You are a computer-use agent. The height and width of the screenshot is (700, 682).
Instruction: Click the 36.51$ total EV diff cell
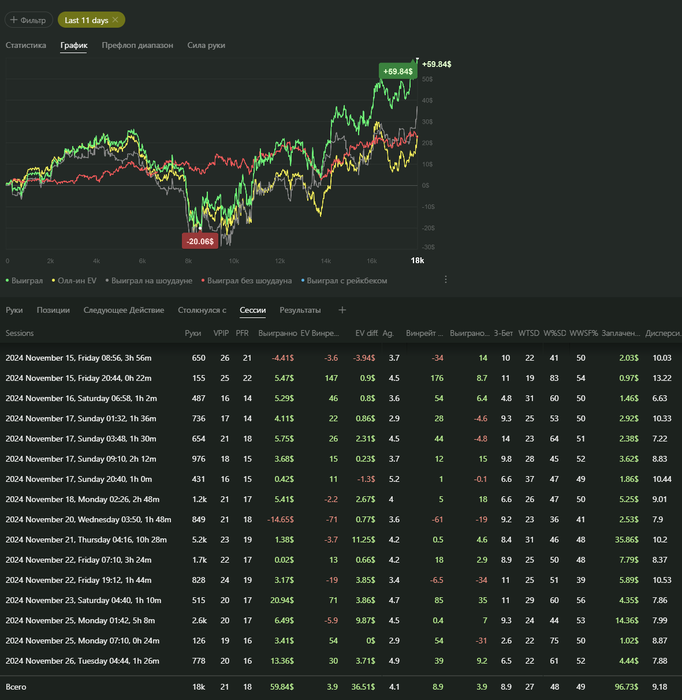[x=363, y=687]
